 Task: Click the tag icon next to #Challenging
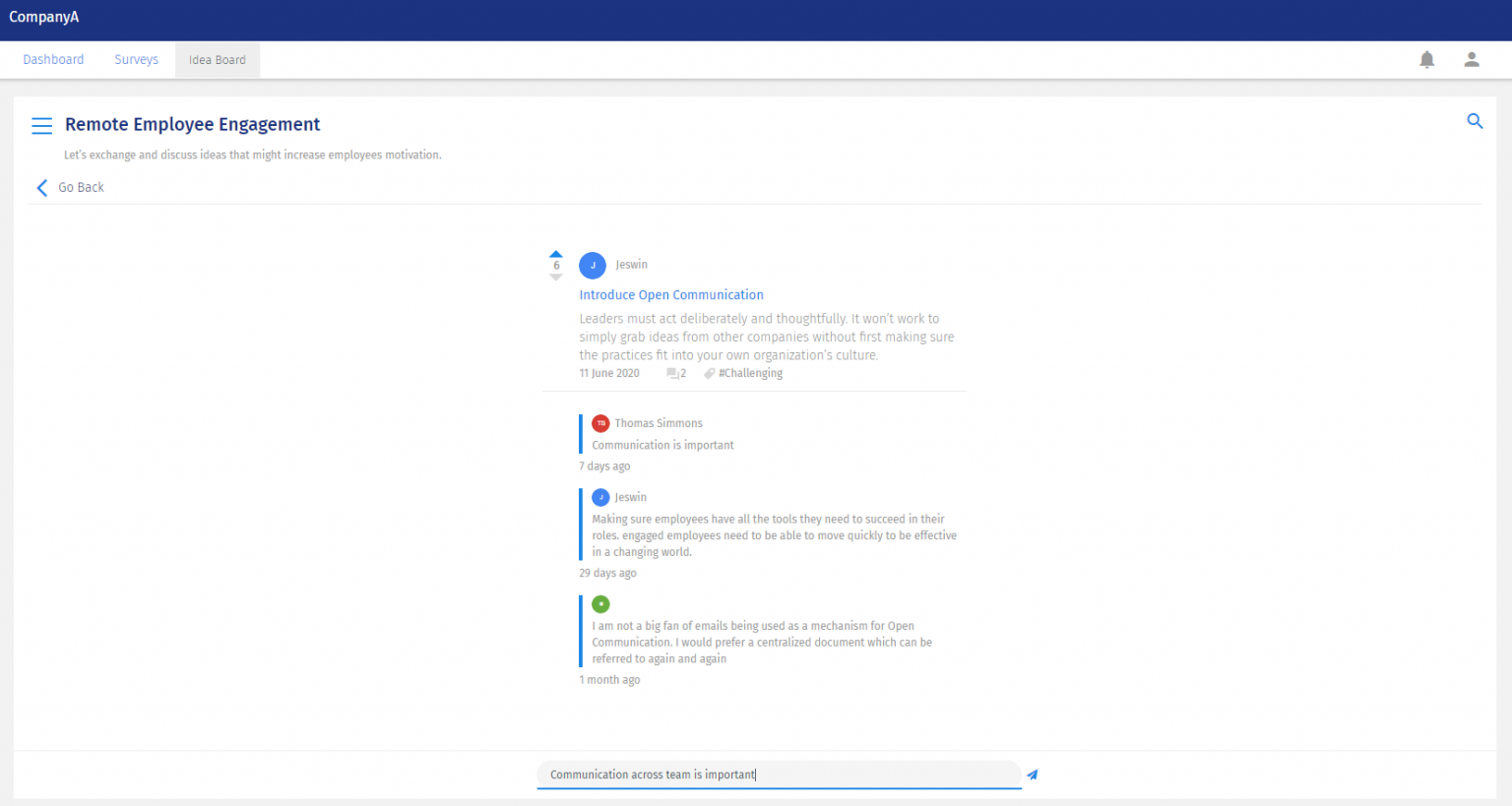coord(709,374)
